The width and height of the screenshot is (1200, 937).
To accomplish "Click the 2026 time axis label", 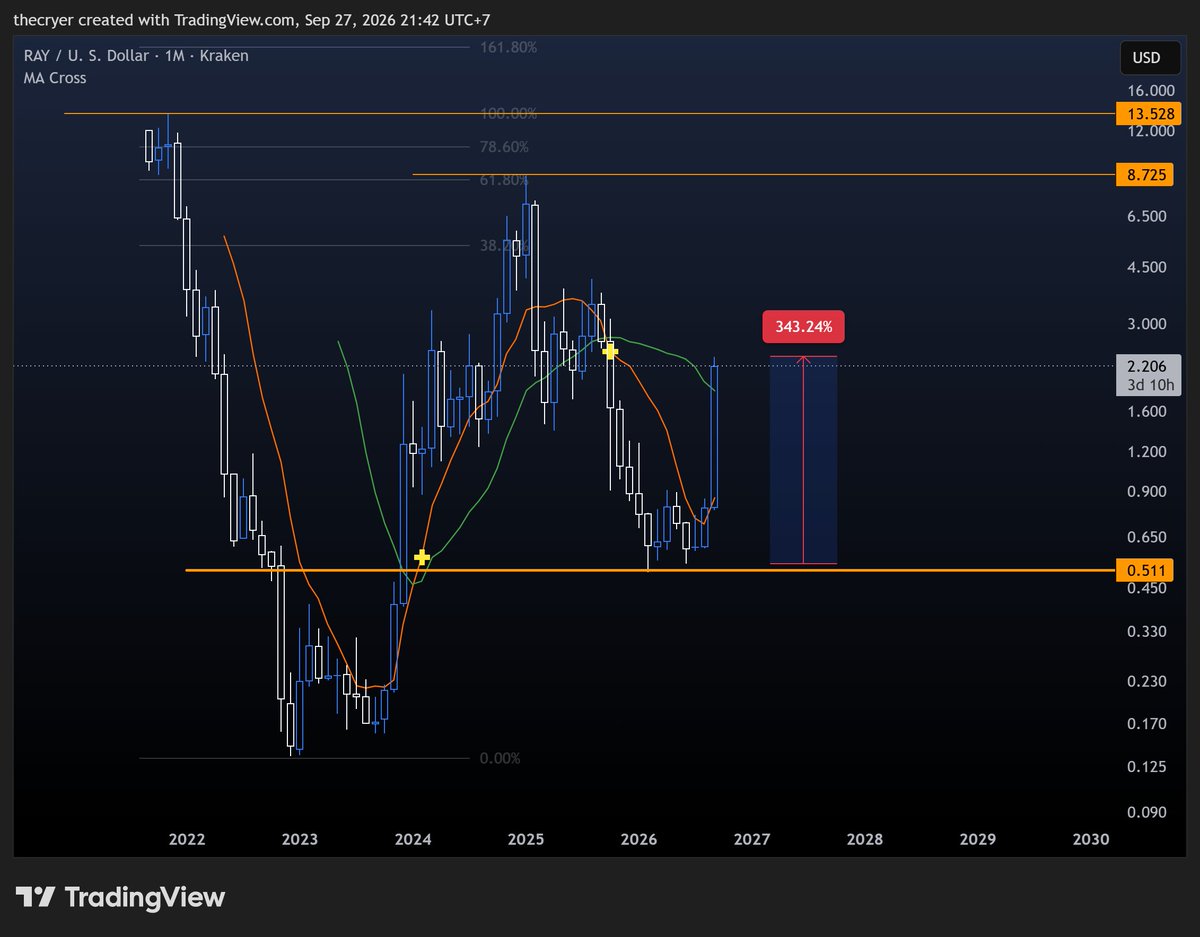I will (639, 839).
